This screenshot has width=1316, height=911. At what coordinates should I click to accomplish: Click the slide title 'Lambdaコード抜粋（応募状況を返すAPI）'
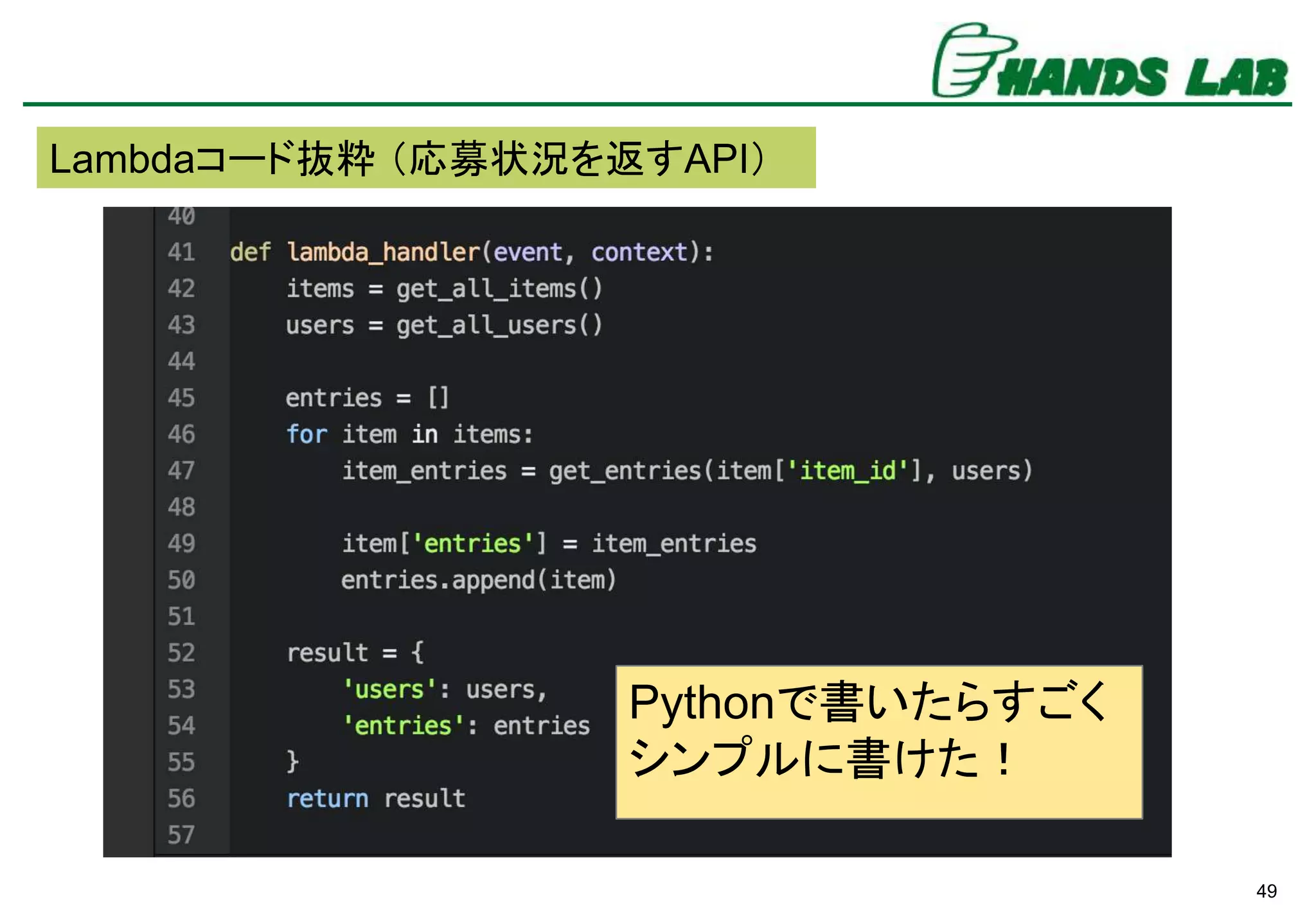tap(426, 157)
